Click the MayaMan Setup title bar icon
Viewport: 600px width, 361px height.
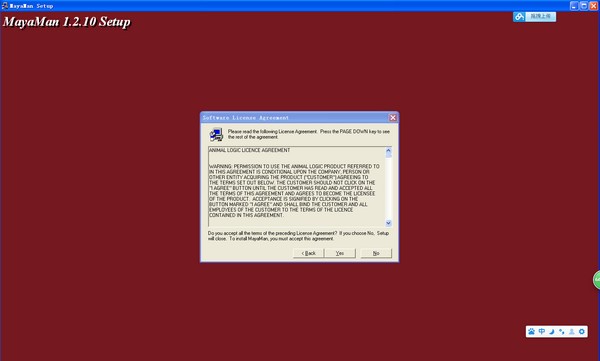point(5,6)
